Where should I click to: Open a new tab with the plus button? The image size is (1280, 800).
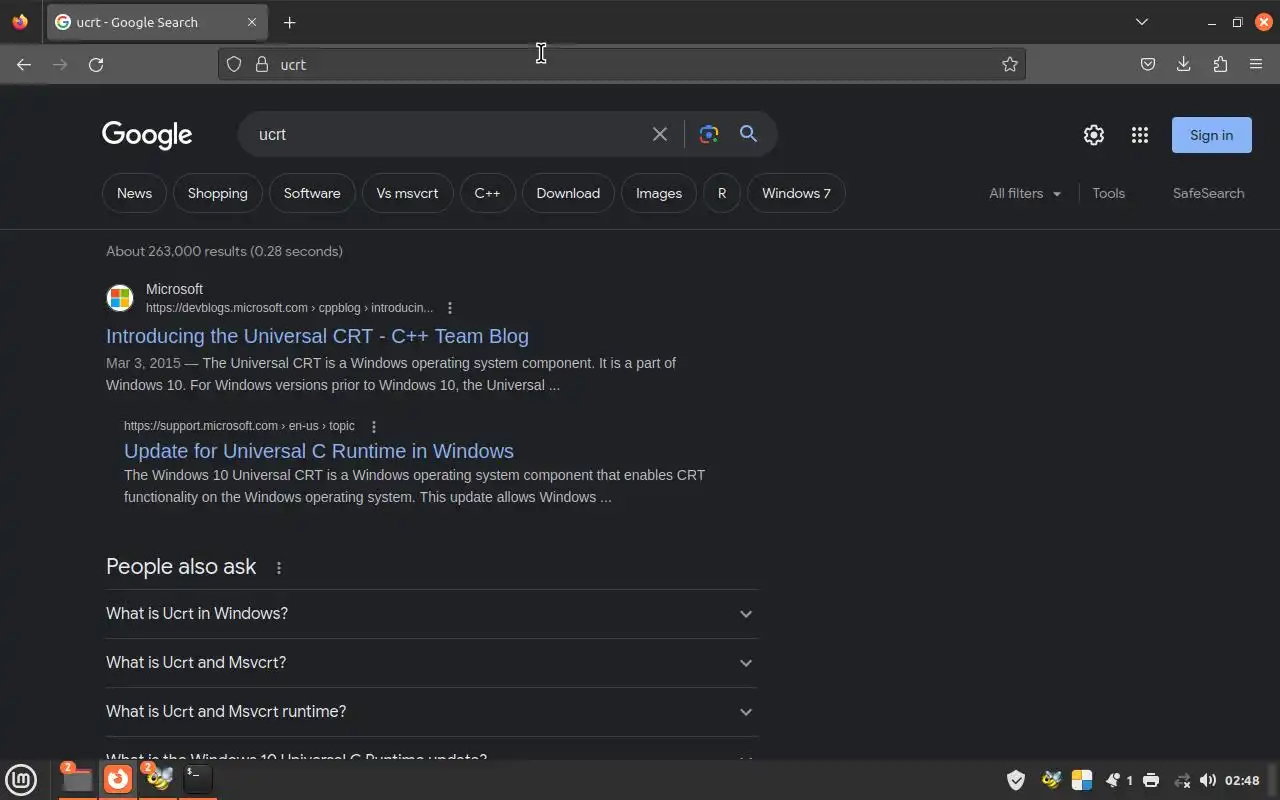[x=290, y=22]
